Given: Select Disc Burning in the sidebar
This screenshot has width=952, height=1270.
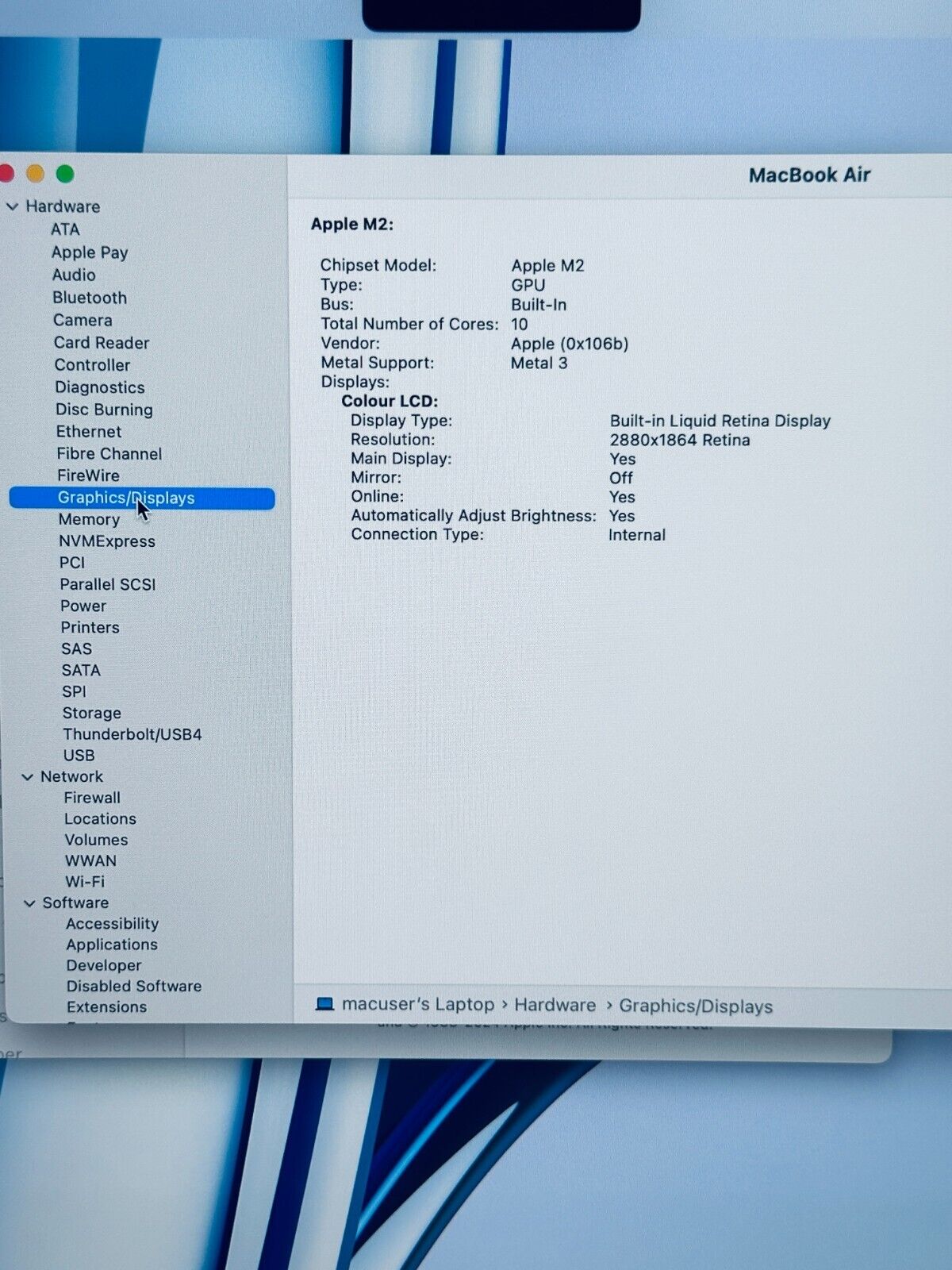Looking at the screenshot, I should 104,410.
